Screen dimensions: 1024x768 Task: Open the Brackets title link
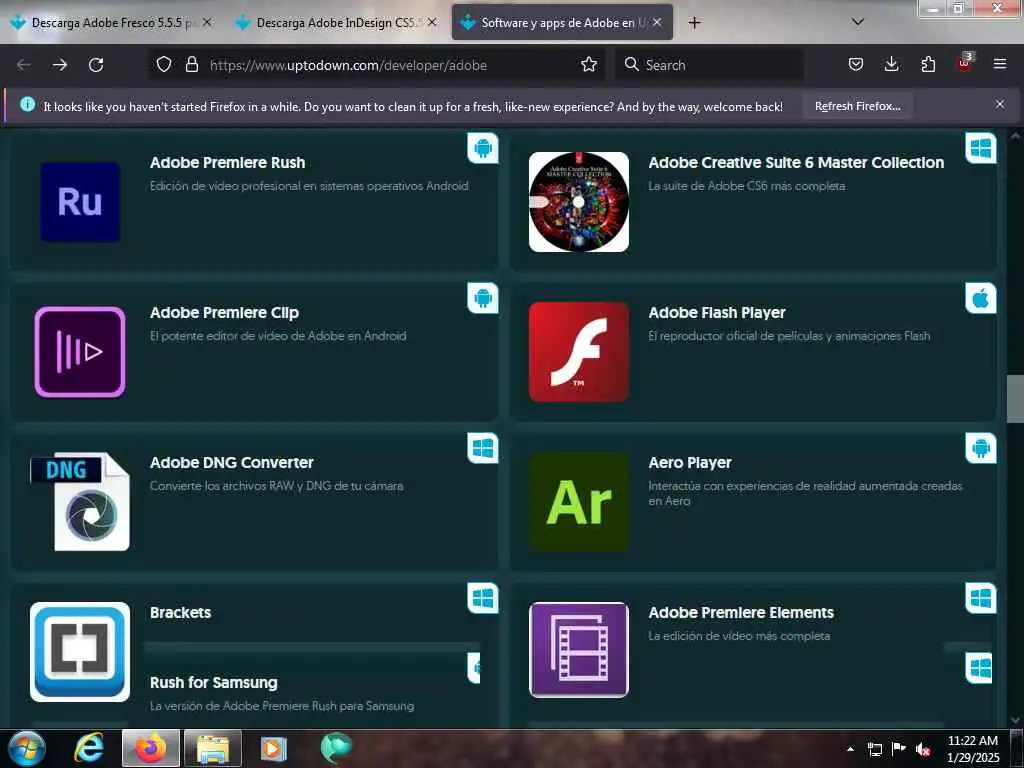tap(180, 613)
